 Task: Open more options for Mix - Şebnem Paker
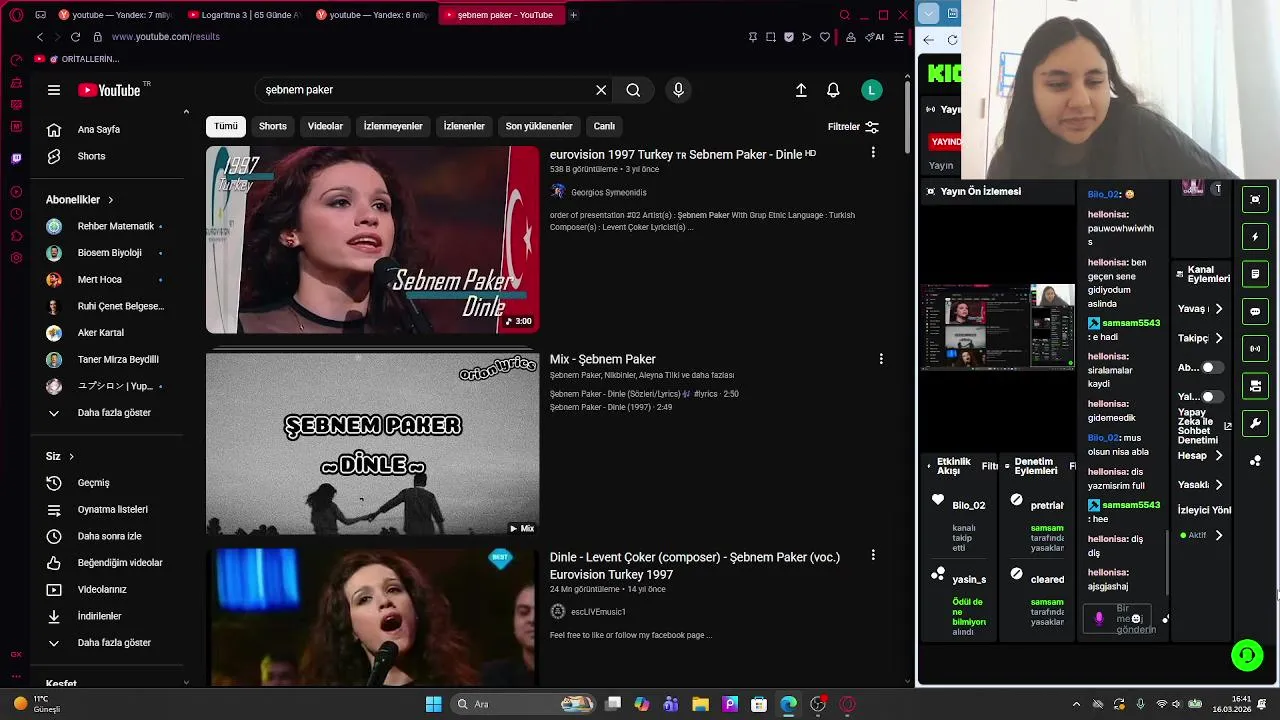(x=881, y=359)
